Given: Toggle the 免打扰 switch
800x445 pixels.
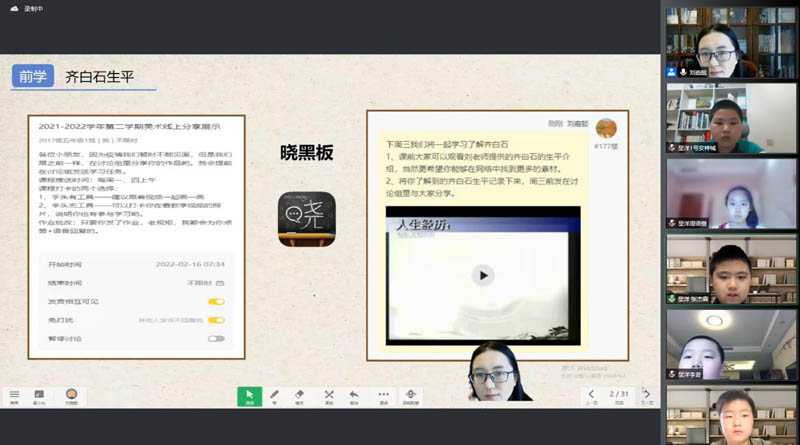Looking at the screenshot, I should 216,320.
